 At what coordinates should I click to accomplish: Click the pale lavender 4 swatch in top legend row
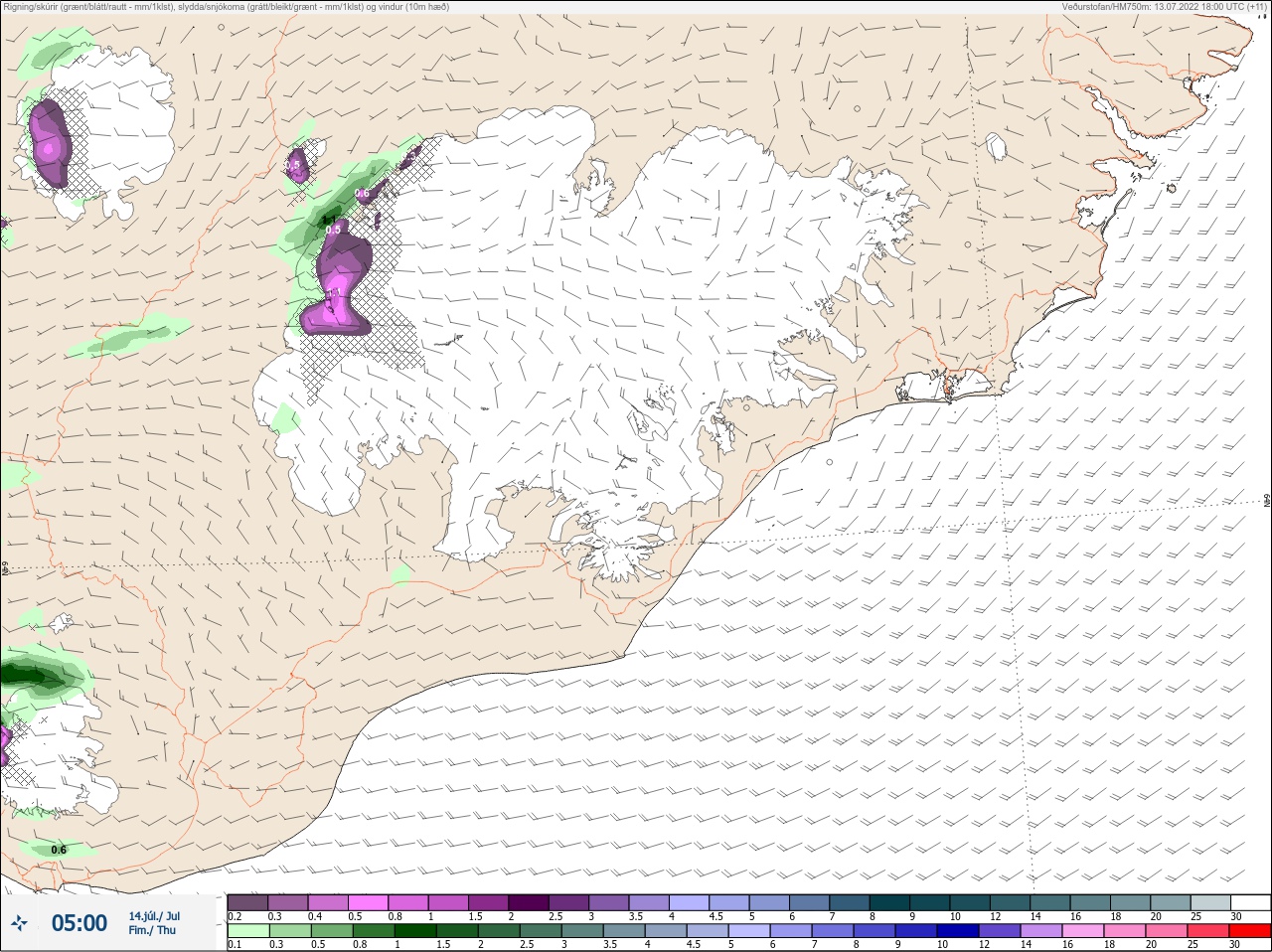(x=690, y=902)
